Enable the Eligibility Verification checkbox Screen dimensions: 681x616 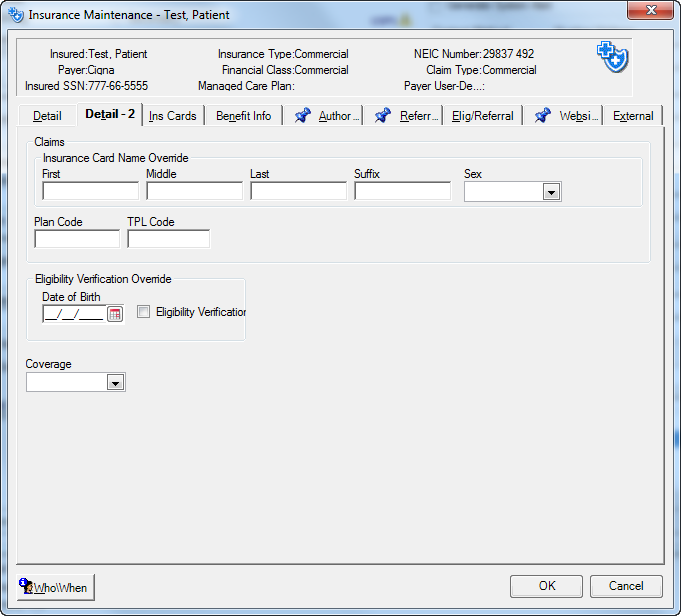(x=144, y=312)
